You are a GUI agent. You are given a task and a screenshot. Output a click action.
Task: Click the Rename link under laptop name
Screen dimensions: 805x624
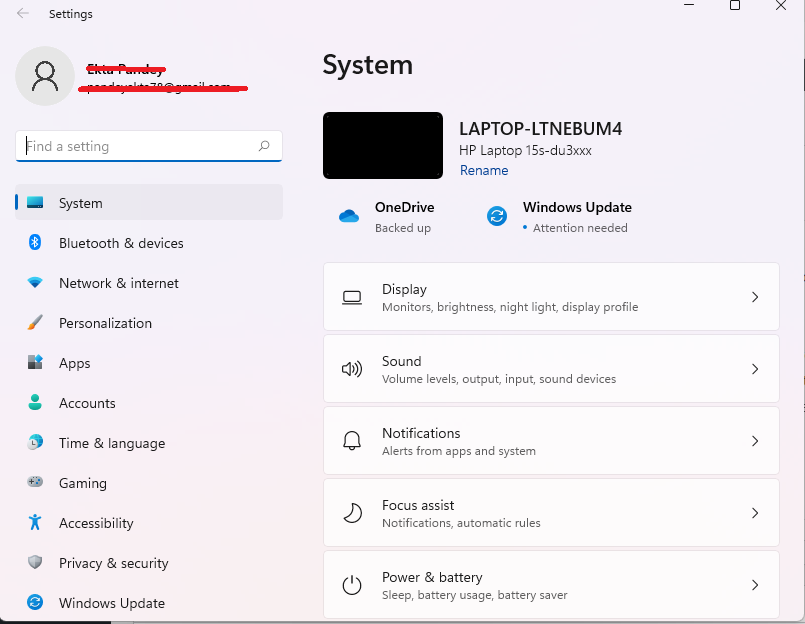[x=484, y=171]
